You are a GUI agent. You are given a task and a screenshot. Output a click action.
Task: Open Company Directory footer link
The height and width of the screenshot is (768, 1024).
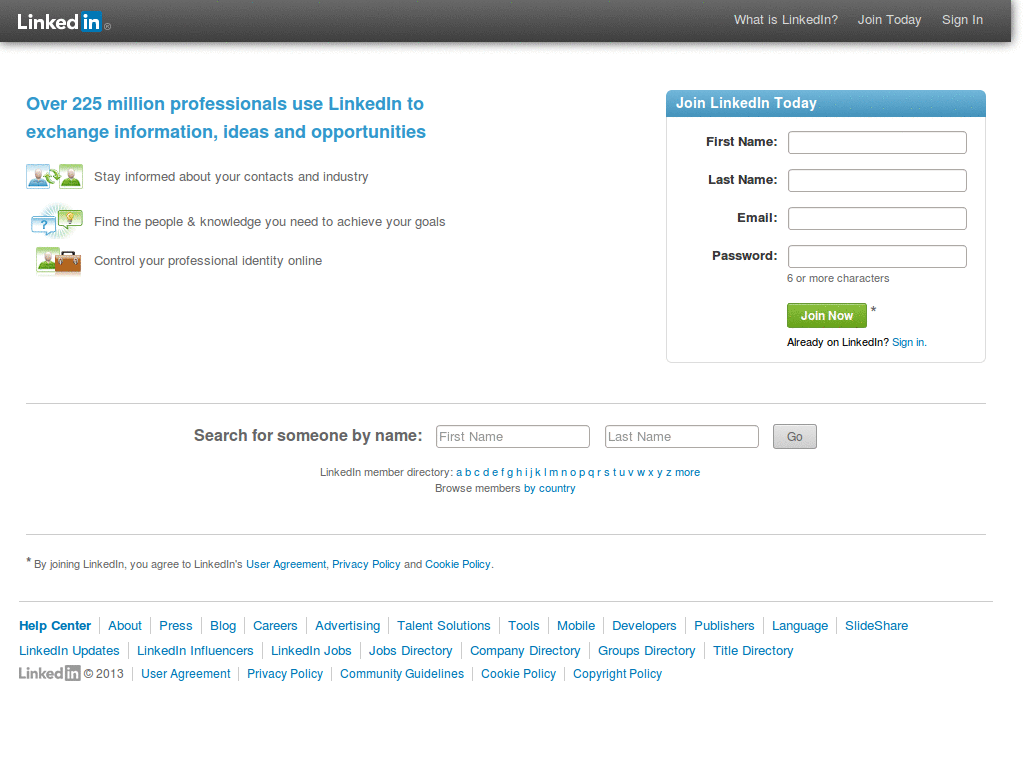525,650
